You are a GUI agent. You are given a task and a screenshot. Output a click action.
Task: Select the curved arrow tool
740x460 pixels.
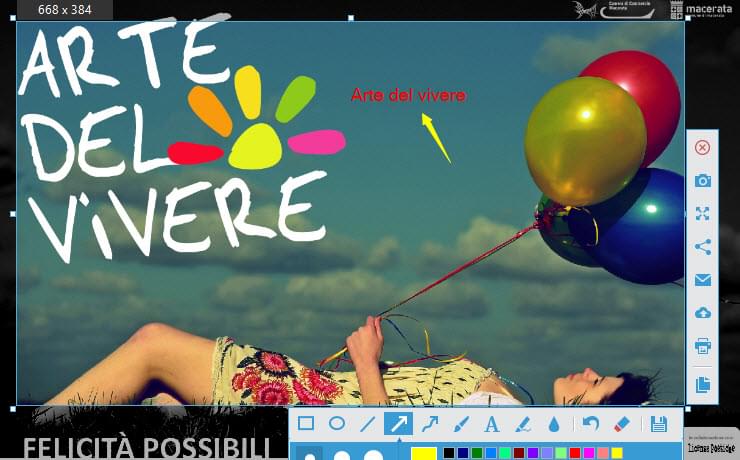tap(430, 424)
